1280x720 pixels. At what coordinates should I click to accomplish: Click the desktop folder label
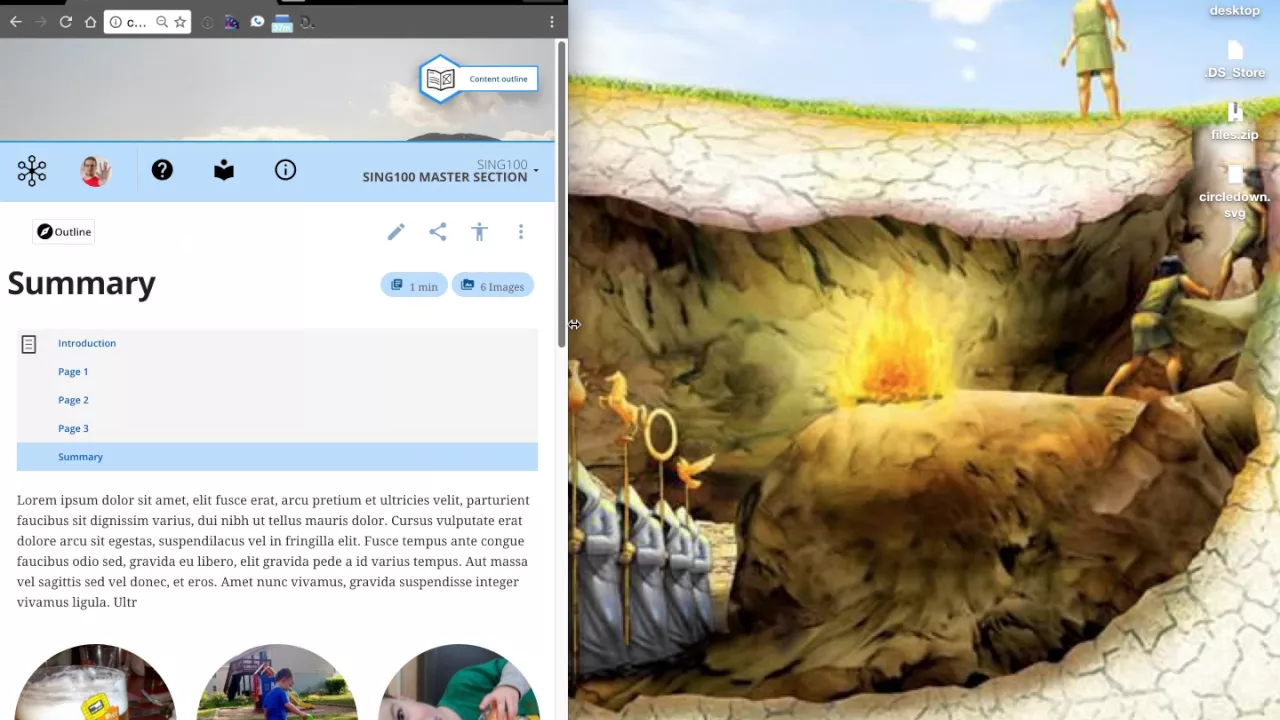coord(1235,11)
